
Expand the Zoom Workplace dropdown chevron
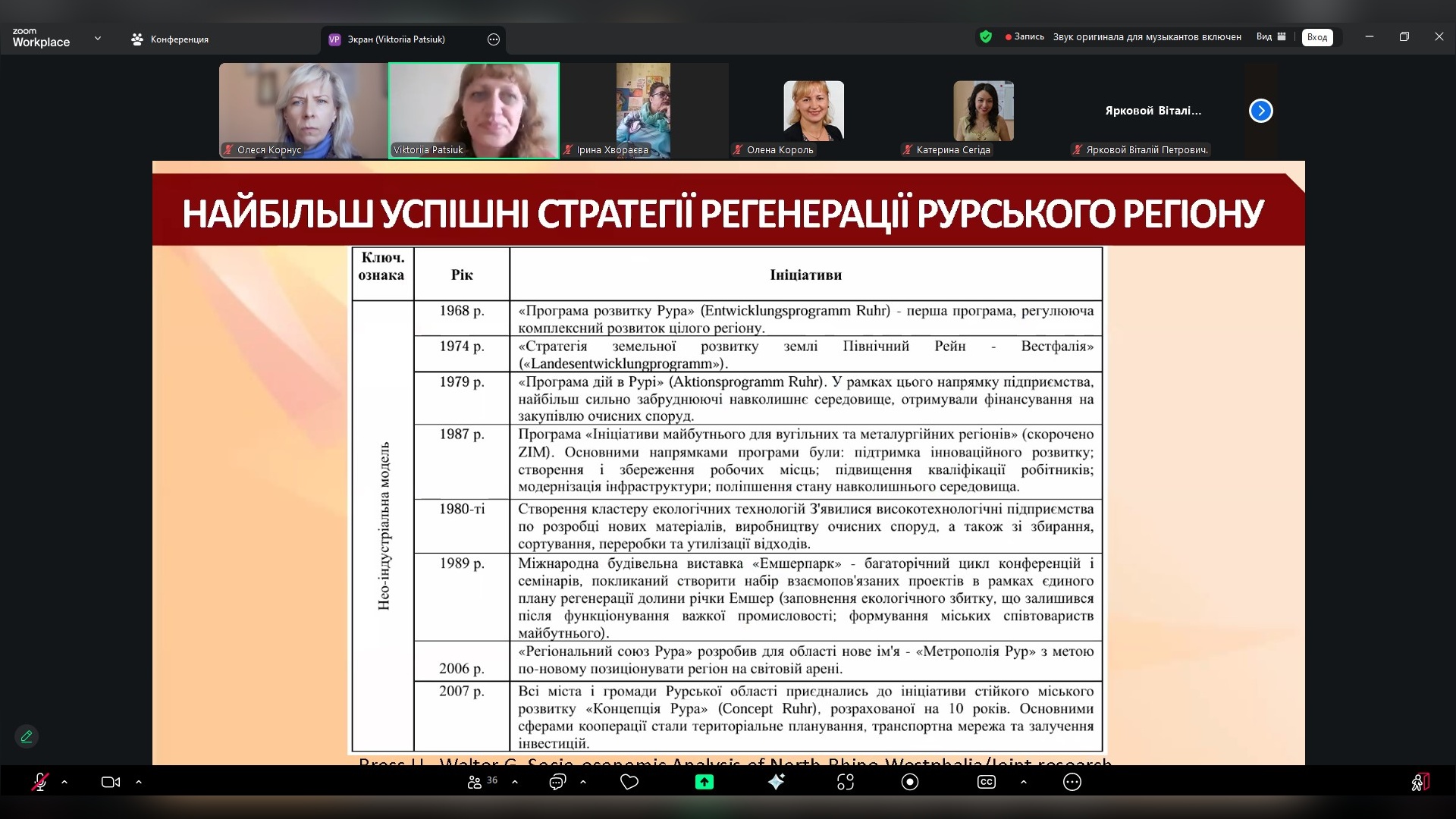click(x=98, y=38)
